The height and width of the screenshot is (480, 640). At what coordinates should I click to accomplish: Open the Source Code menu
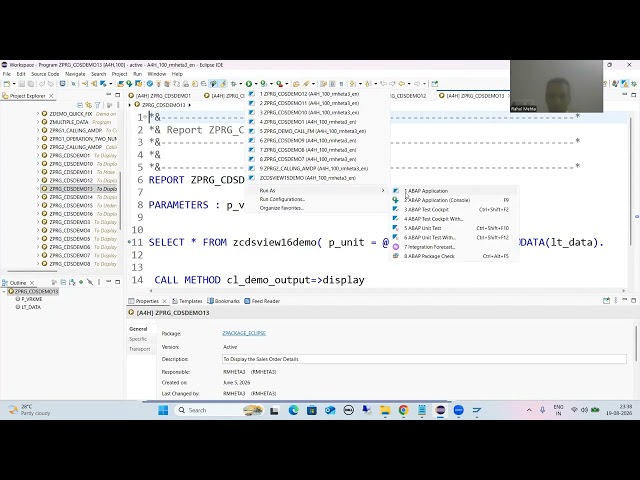[45, 74]
